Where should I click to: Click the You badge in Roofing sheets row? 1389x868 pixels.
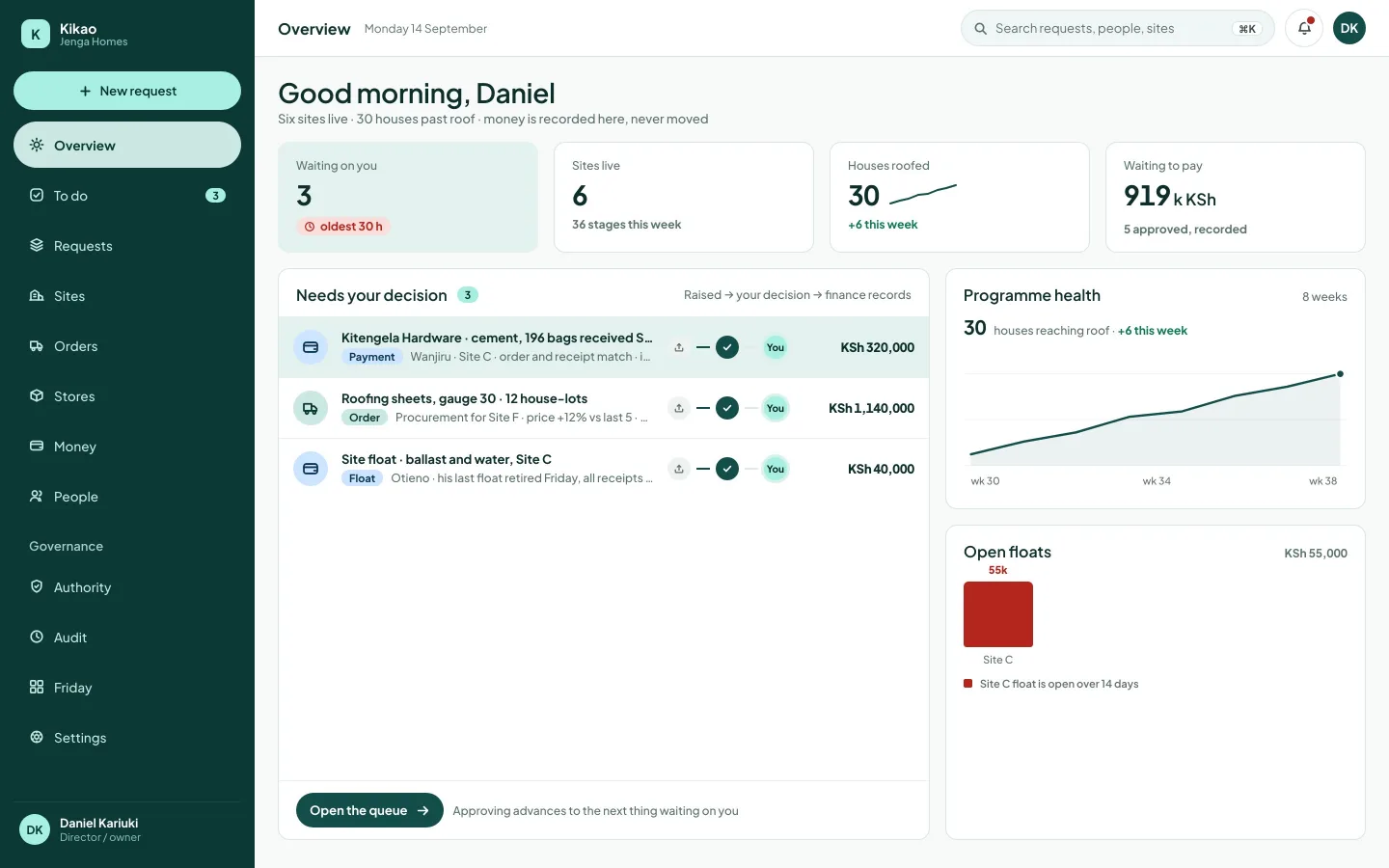point(776,408)
